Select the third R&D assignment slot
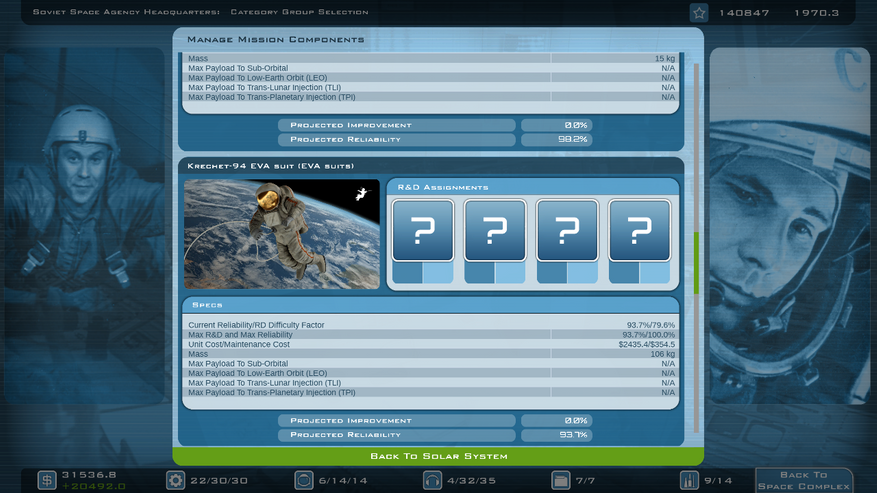The width and height of the screenshot is (877, 493). coord(567,231)
